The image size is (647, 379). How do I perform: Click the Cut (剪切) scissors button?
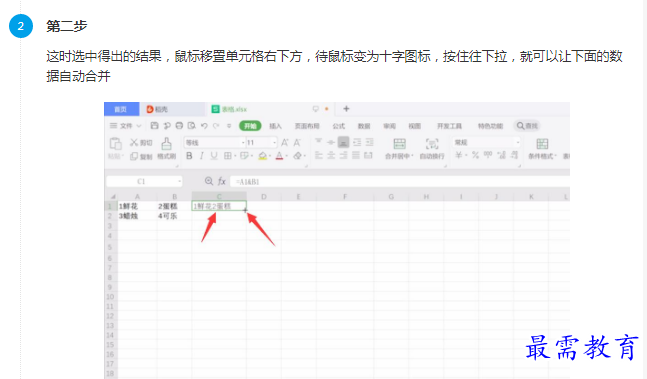coord(141,143)
